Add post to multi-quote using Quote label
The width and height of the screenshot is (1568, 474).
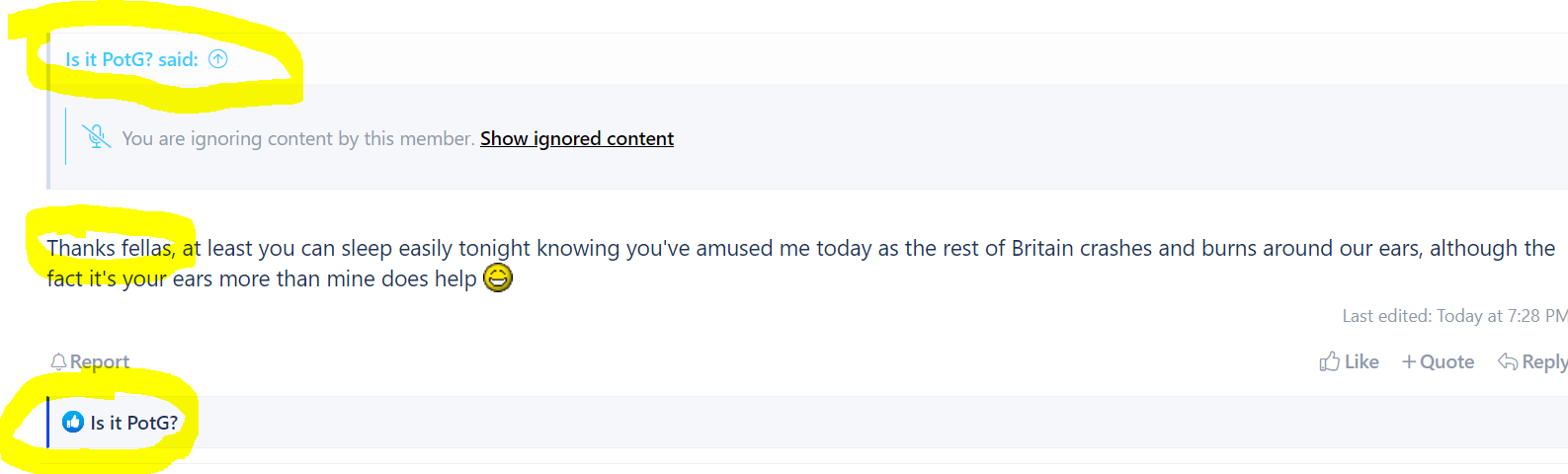tap(1447, 362)
